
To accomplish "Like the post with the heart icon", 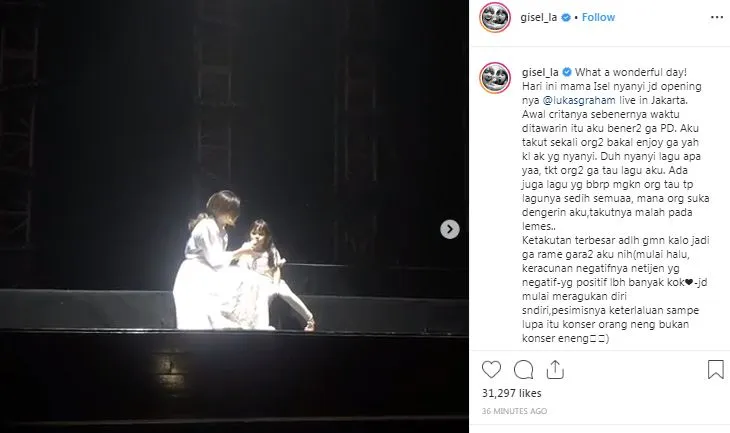I will click(491, 370).
